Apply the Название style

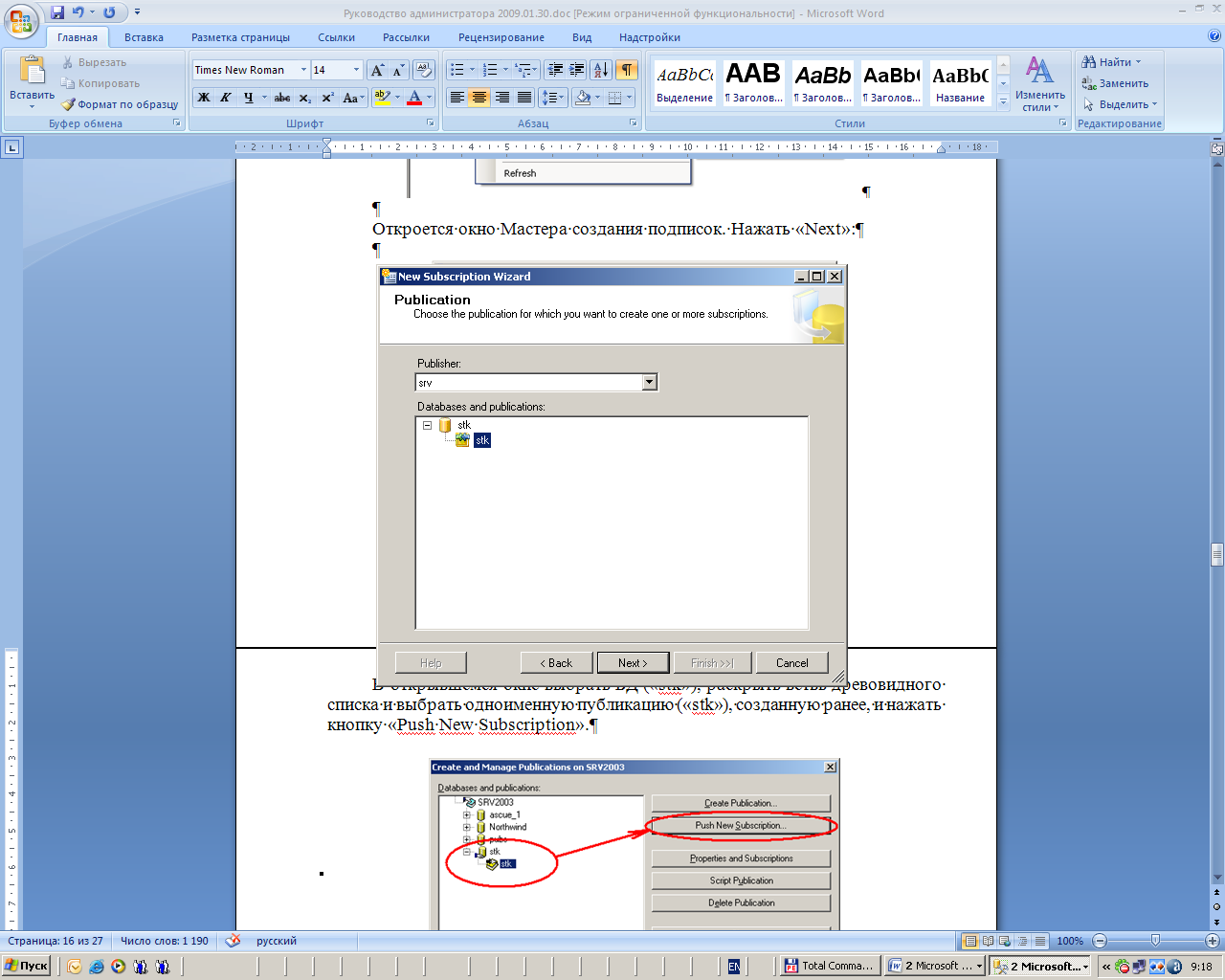tap(960, 82)
